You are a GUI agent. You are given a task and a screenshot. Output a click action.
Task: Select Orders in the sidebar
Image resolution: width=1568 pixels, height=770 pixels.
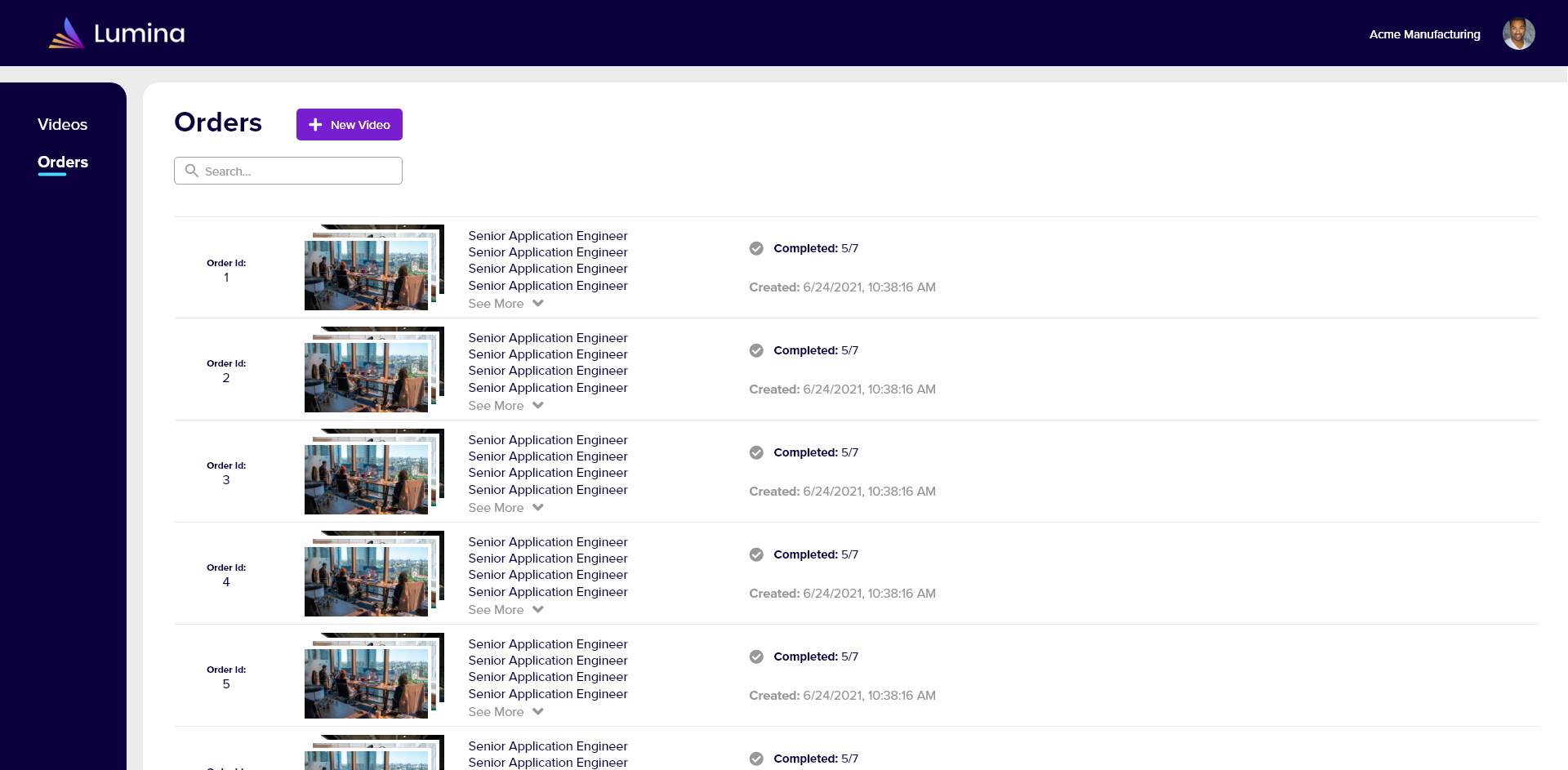[x=63, y=162]
